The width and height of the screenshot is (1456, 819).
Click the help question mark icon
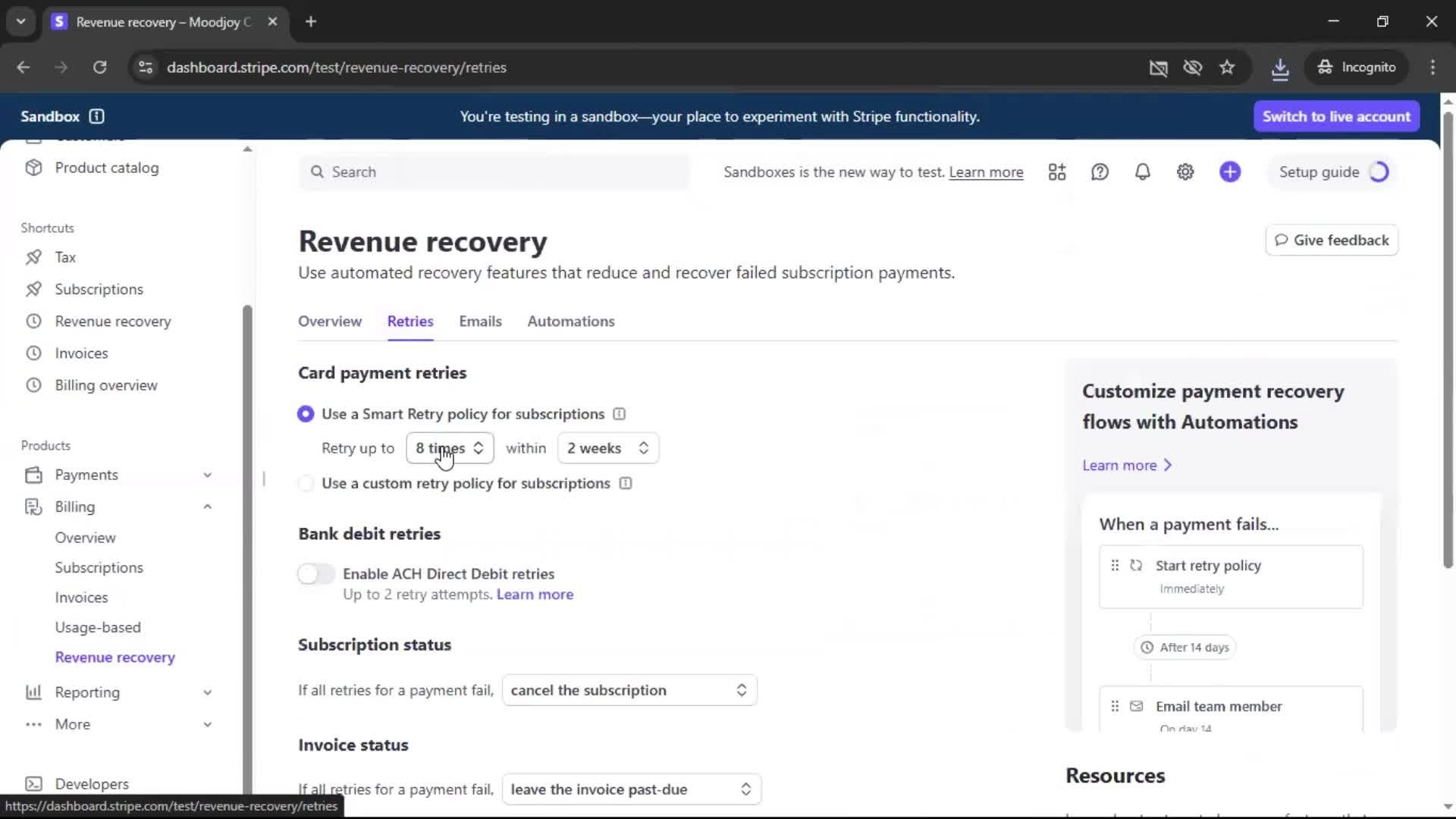pos(1100,172)
